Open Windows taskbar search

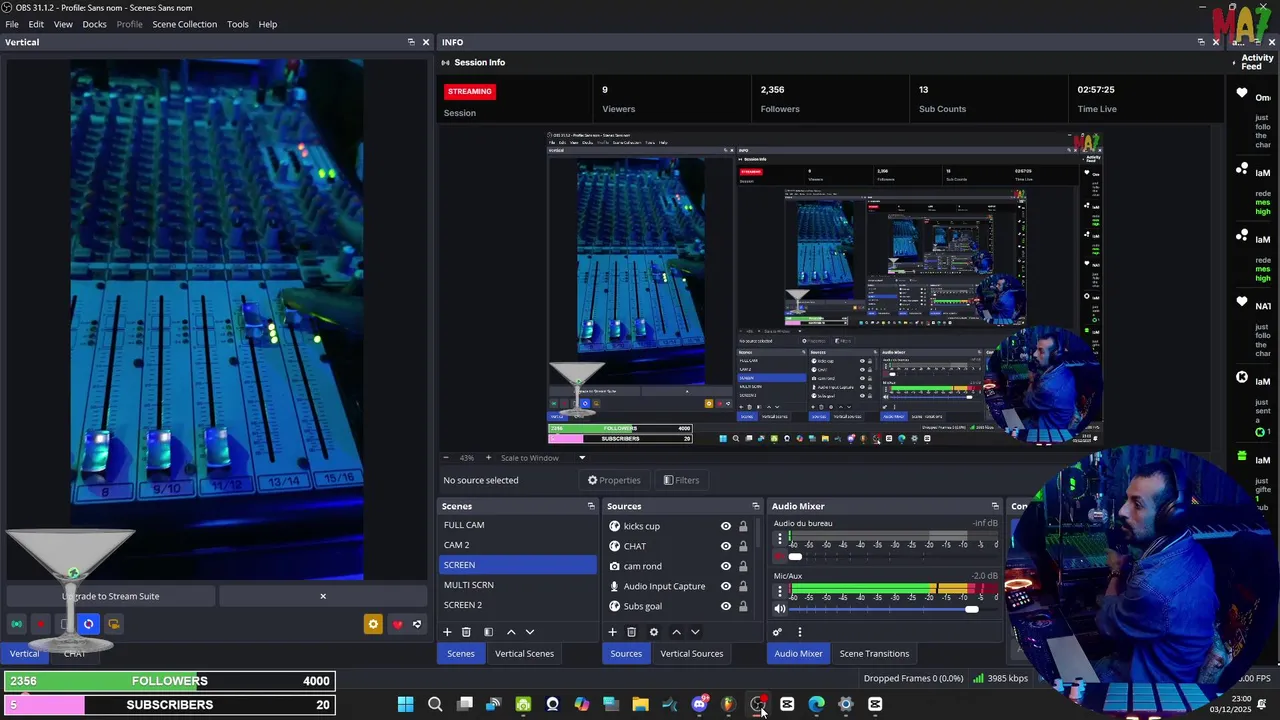435,704
